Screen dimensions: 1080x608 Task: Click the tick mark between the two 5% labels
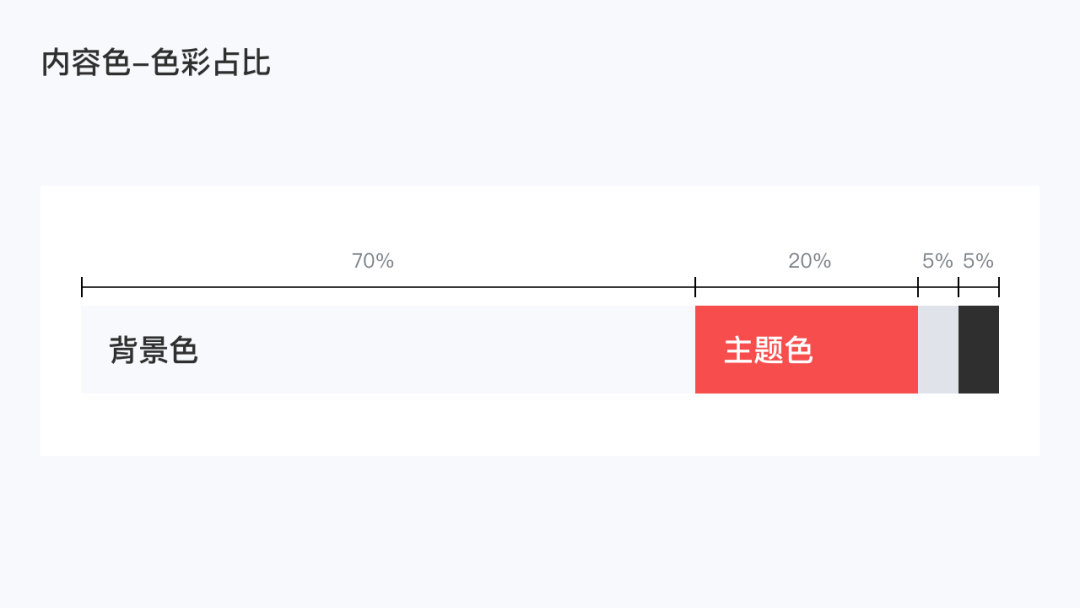point(959,287)
